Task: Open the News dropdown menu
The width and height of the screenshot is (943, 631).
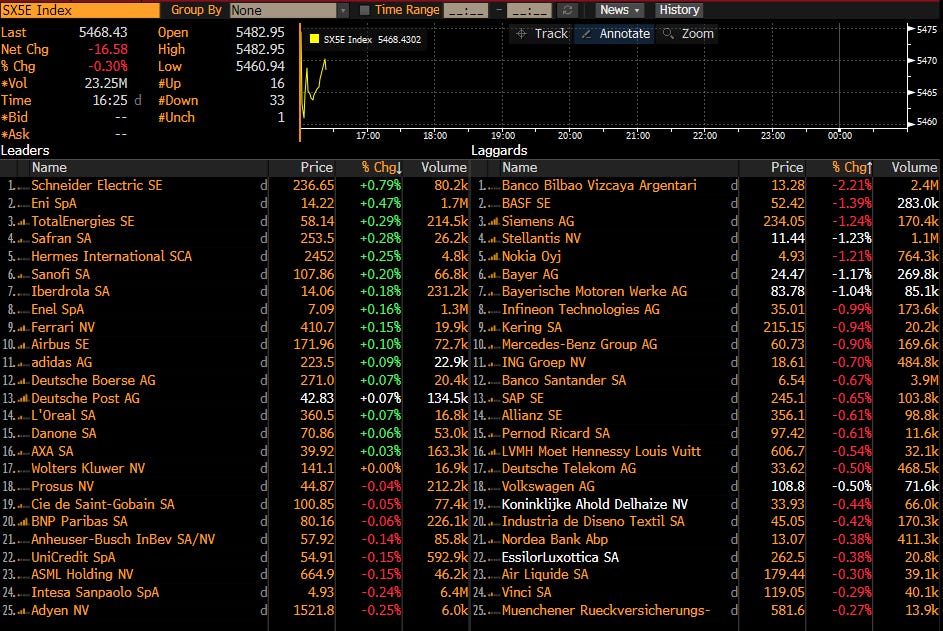Action: [619, 10]
